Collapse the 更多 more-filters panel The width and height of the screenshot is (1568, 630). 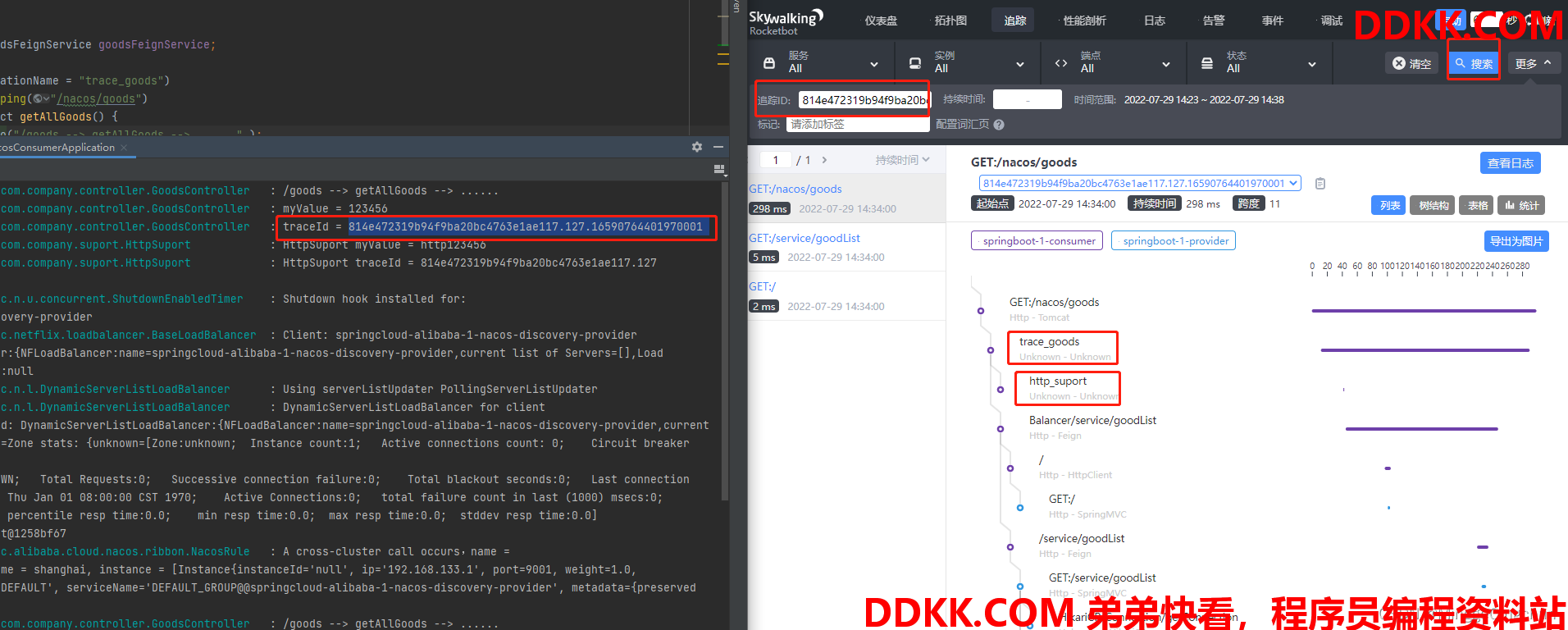click(x=1534, y=63)
